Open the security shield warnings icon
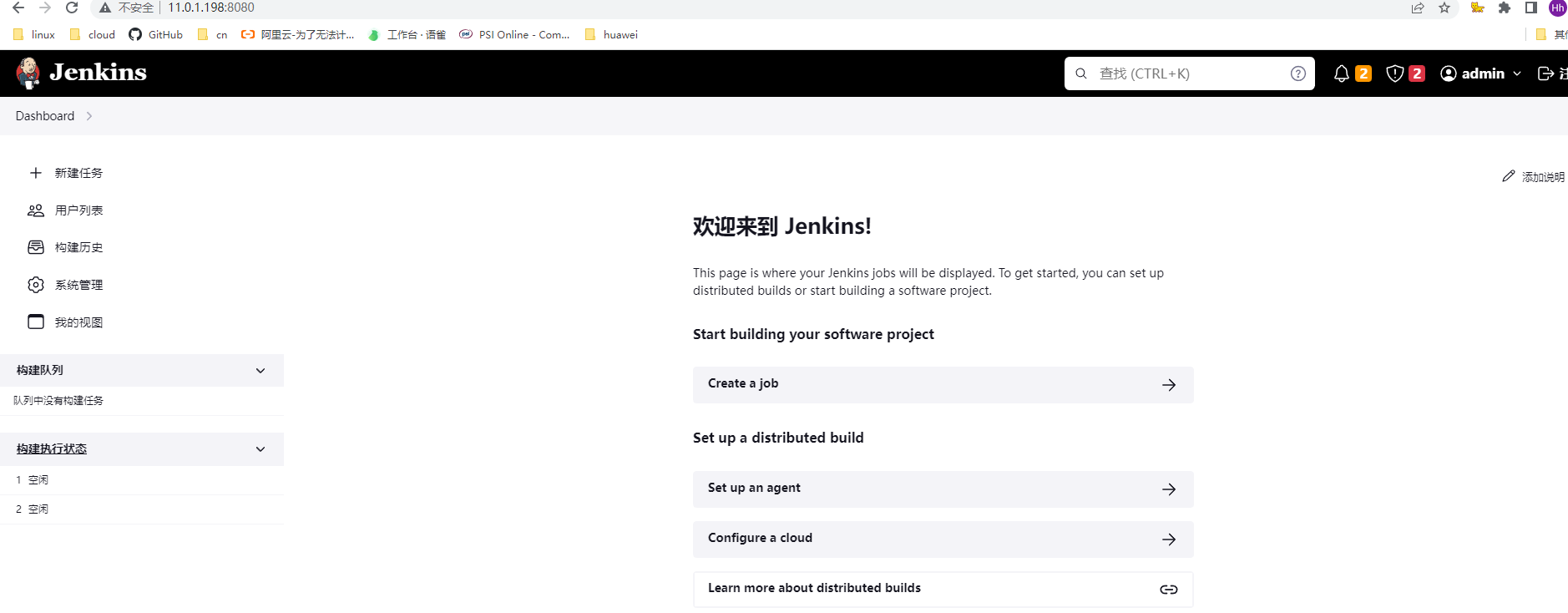Screen dimensions: 1568x613 point(1394,73)
